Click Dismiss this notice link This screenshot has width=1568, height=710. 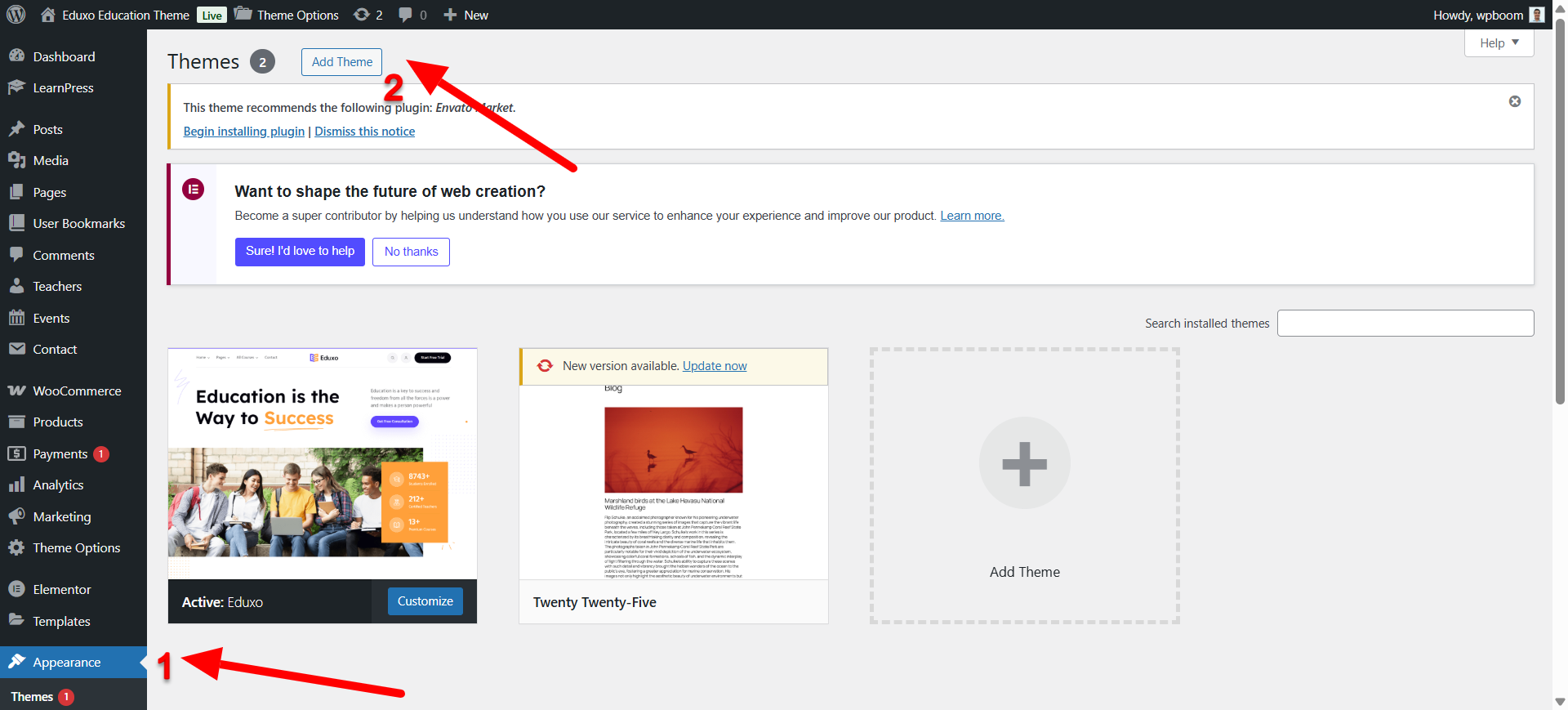click(x=365, y=132)
